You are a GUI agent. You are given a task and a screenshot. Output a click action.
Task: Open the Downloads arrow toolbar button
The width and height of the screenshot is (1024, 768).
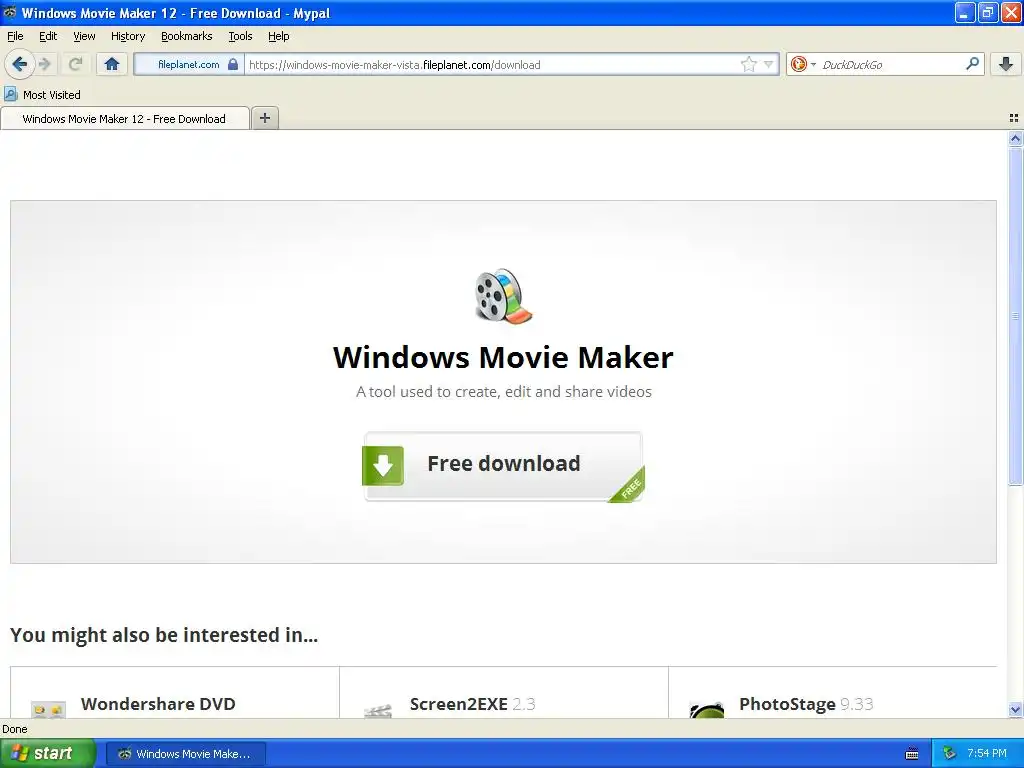pyautogui.click(x=1006, y=64)
